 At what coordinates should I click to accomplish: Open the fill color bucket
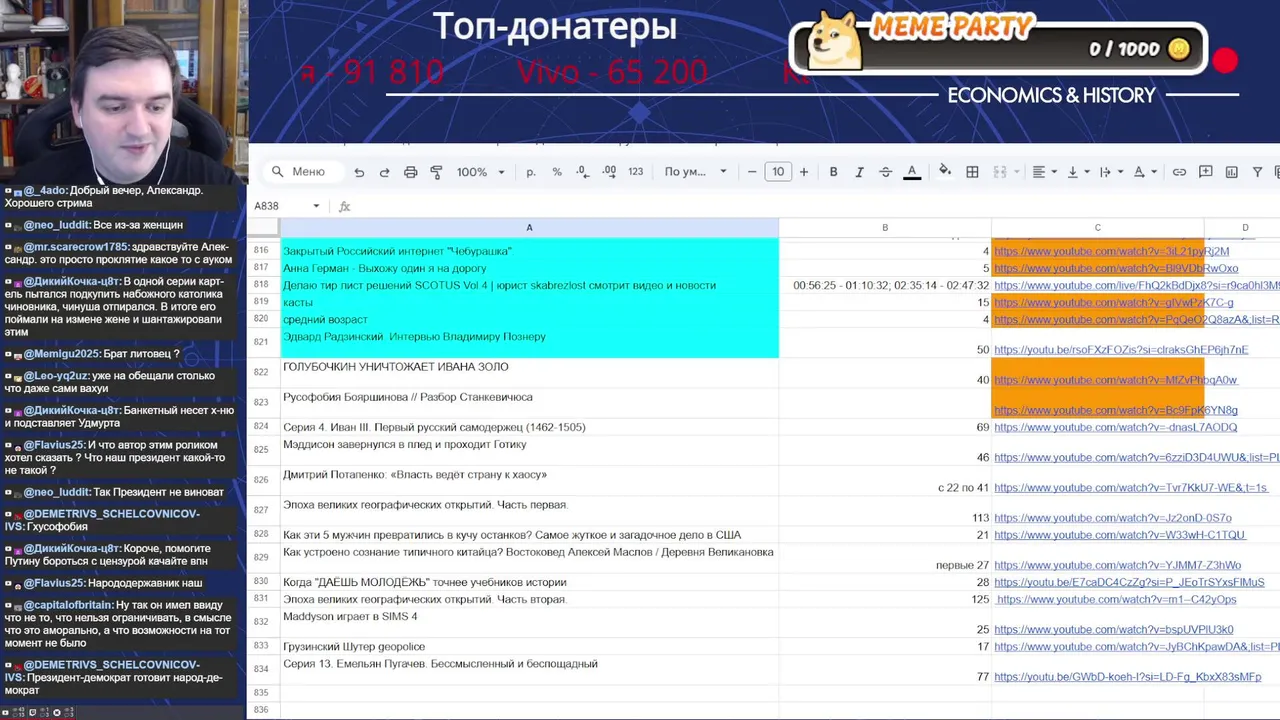click(945, 172)
